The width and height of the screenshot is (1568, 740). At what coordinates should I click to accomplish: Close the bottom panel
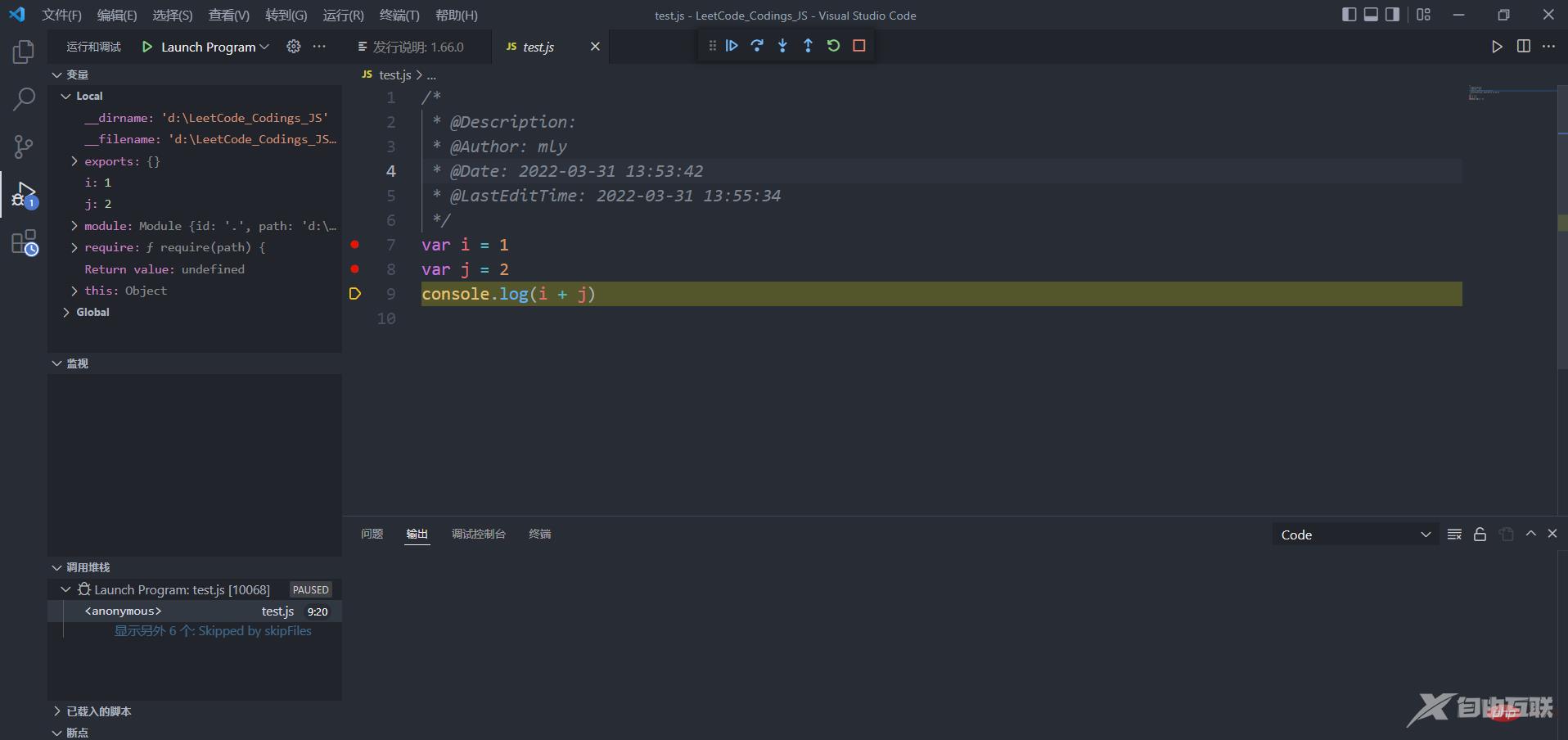click(x=1552, y=534)
